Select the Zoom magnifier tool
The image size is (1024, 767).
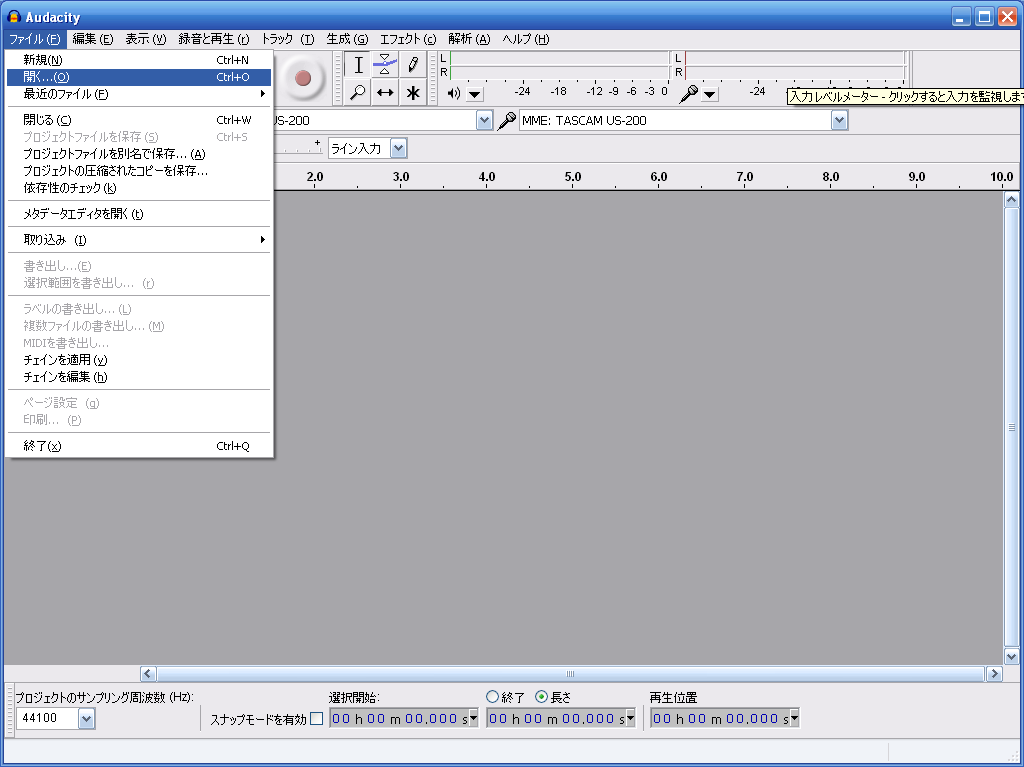pyautogui.click(x=358, y=92)
